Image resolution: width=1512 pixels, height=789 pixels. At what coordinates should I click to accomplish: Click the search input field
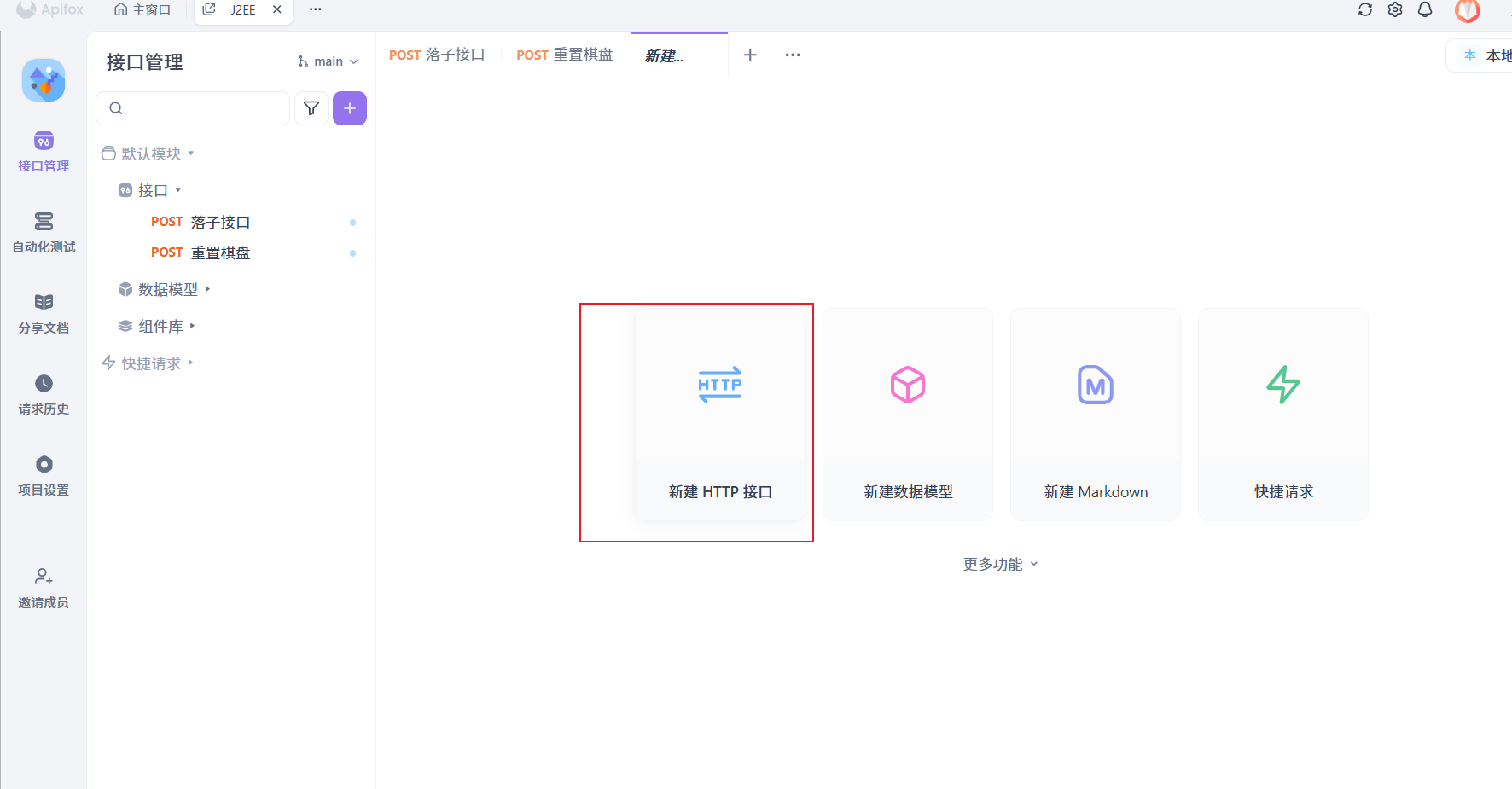(x=193, y=108)
